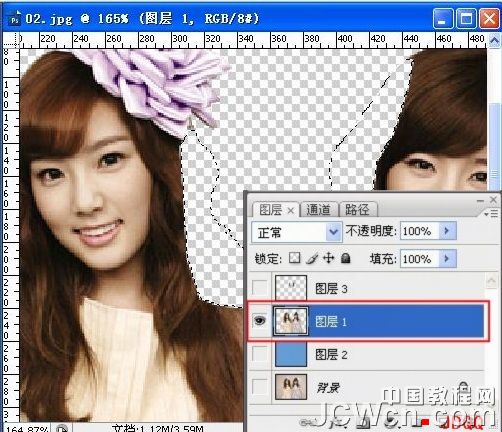
Task: Click the 02.jpg title bar text
Action: (x=142, y=18)
